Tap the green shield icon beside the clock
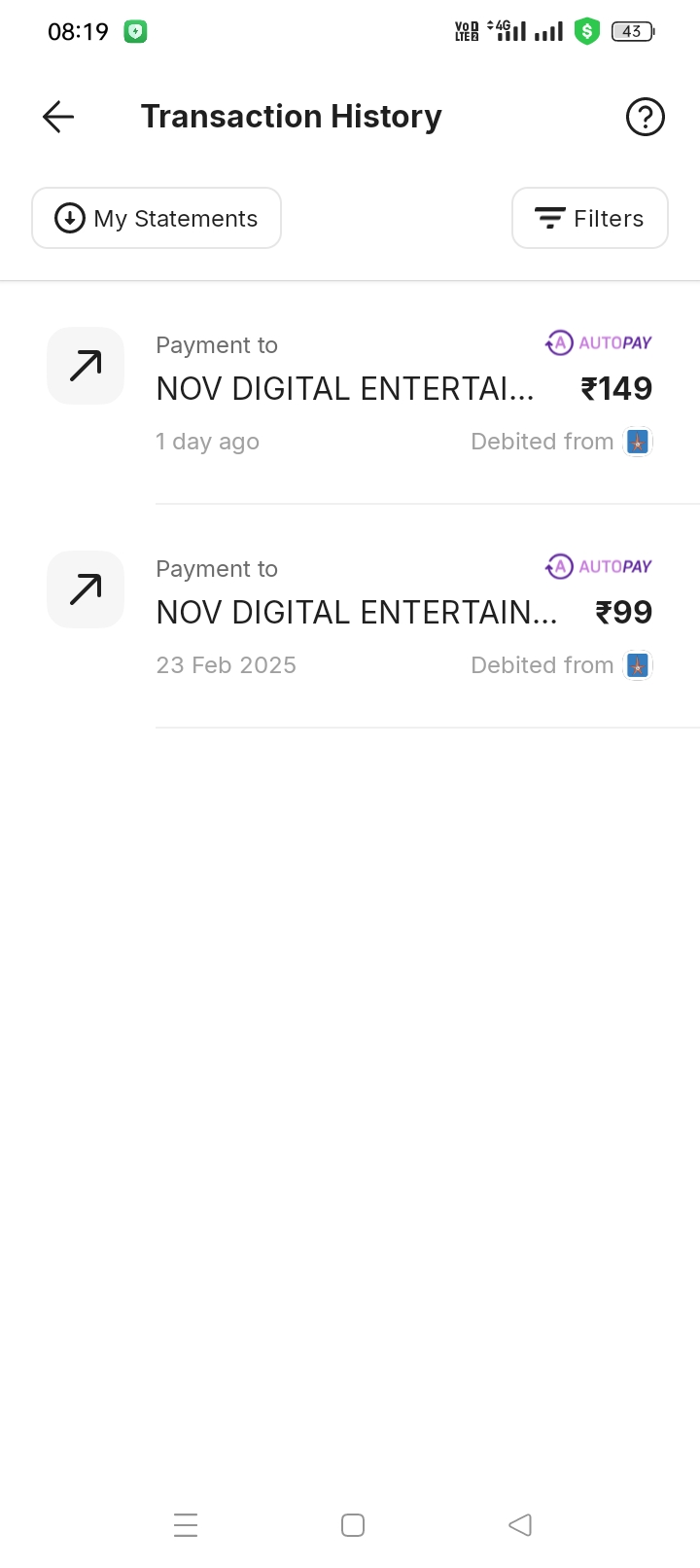The image size is (700, 1568). pos(135,32)
